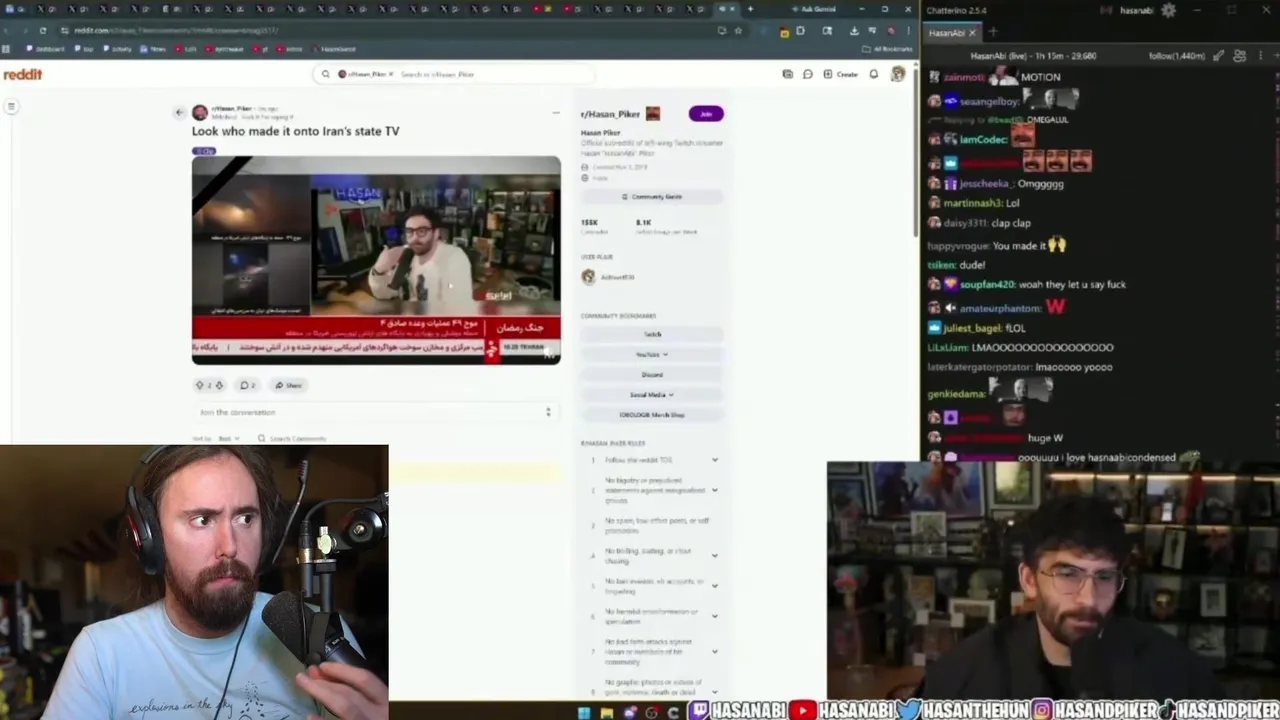Open the dashboard bookmark in bookmarks bar
Viewport: 1280px width, 720px height.
coord(46,49)
